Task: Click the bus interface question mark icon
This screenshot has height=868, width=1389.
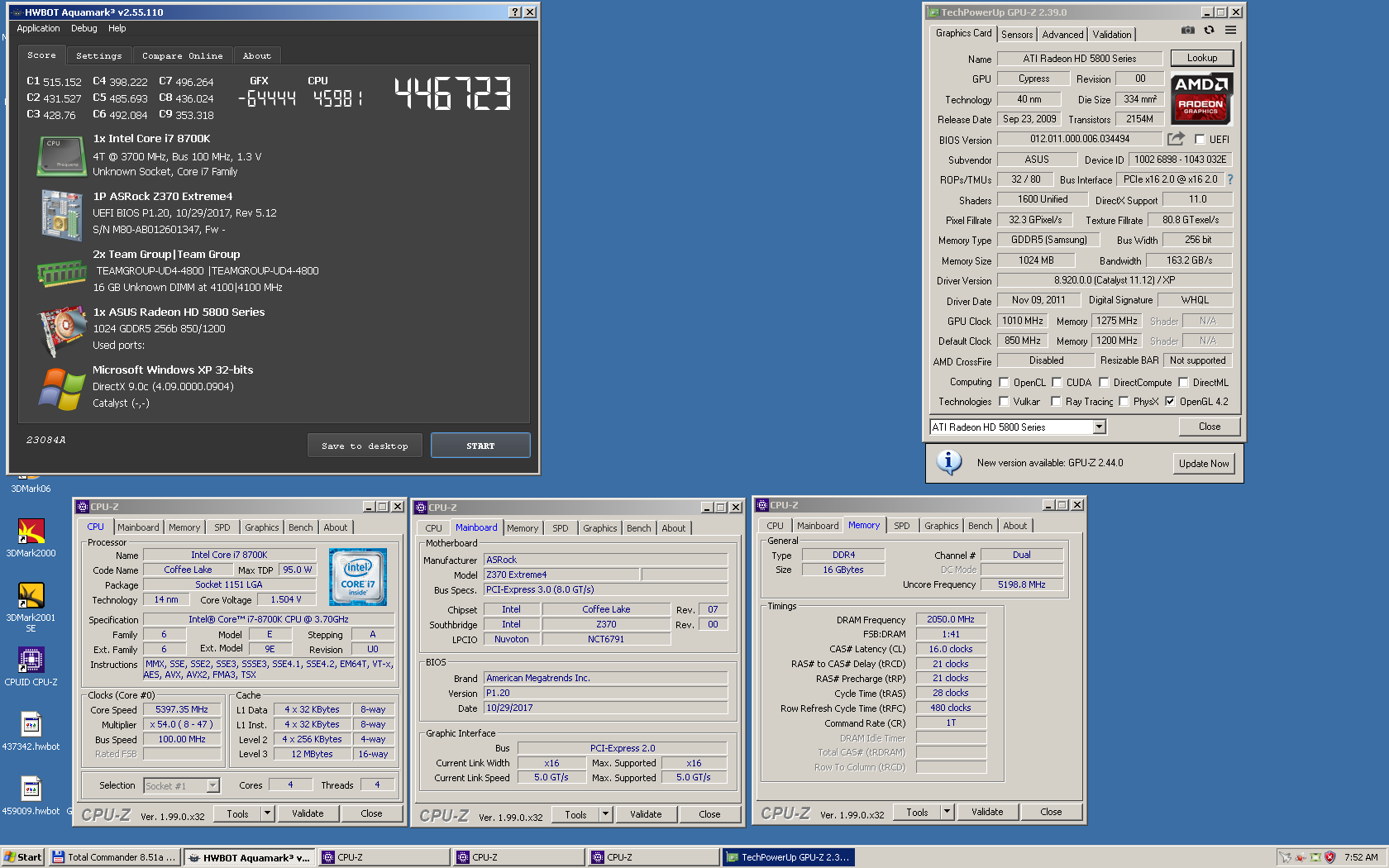Action: click(1230, 179)
